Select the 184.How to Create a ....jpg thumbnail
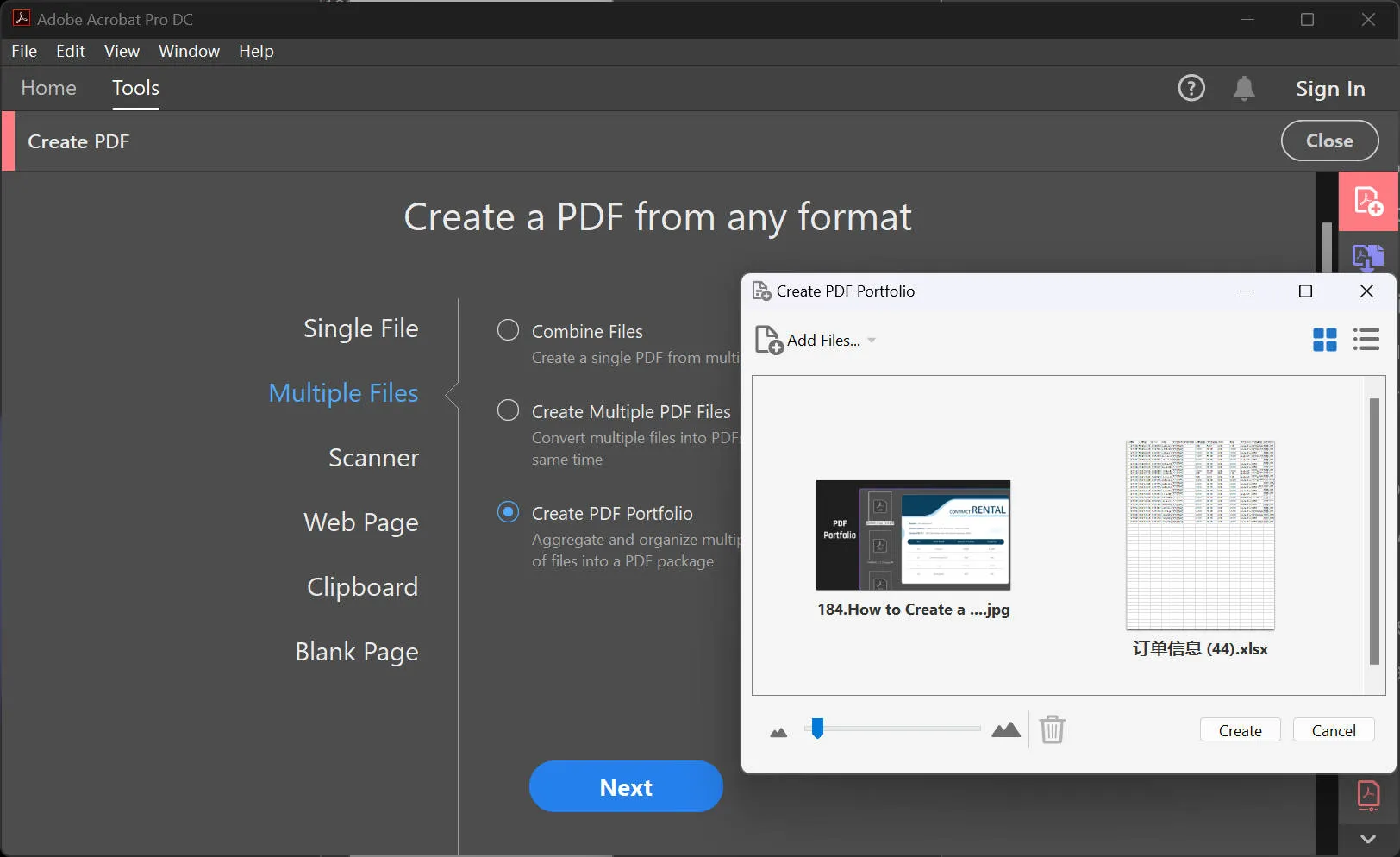Viewport: 1400px width, 857px height. coord(913,535)
